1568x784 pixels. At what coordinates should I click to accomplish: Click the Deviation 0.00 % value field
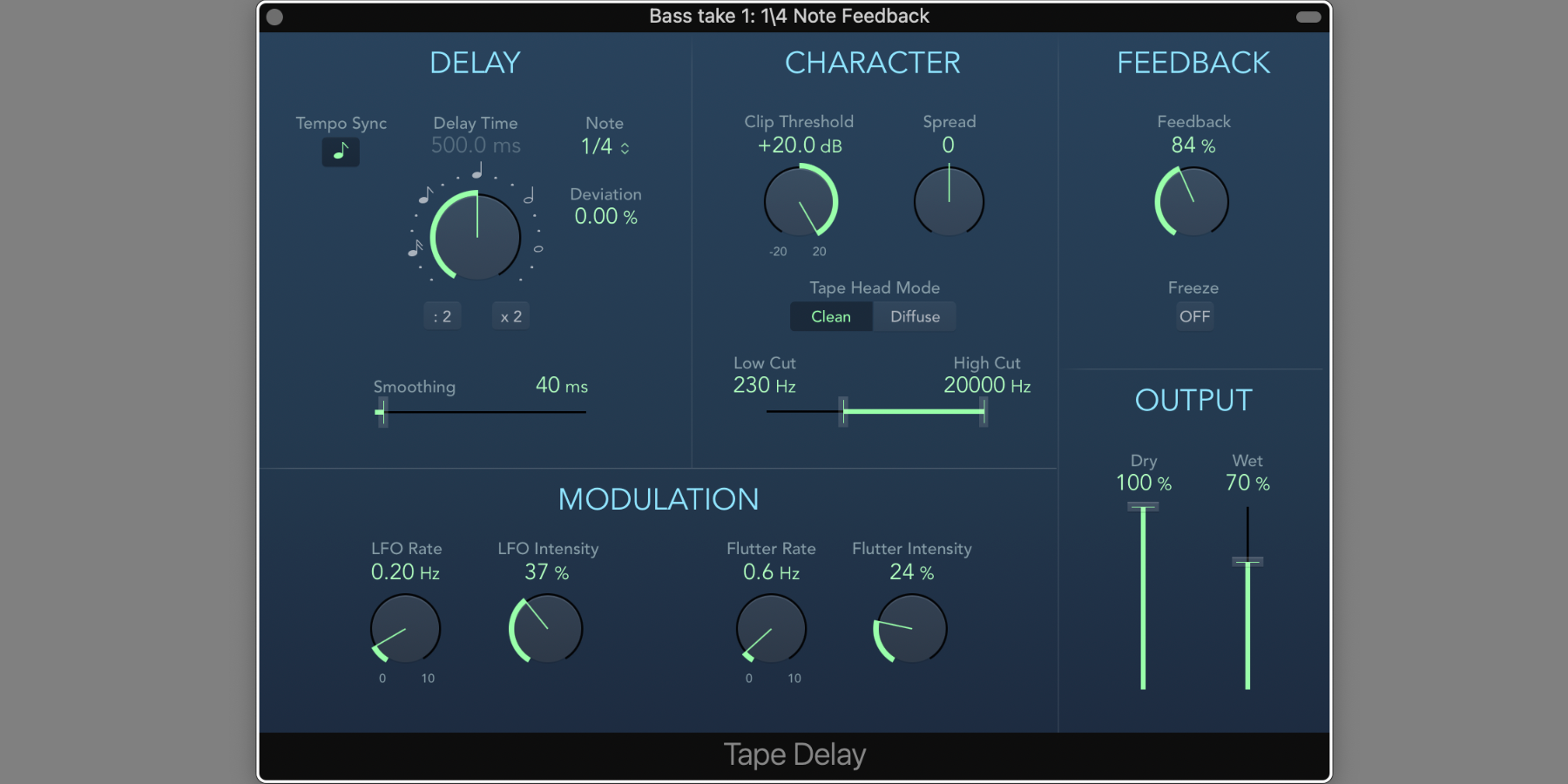(x=605, y=217)
